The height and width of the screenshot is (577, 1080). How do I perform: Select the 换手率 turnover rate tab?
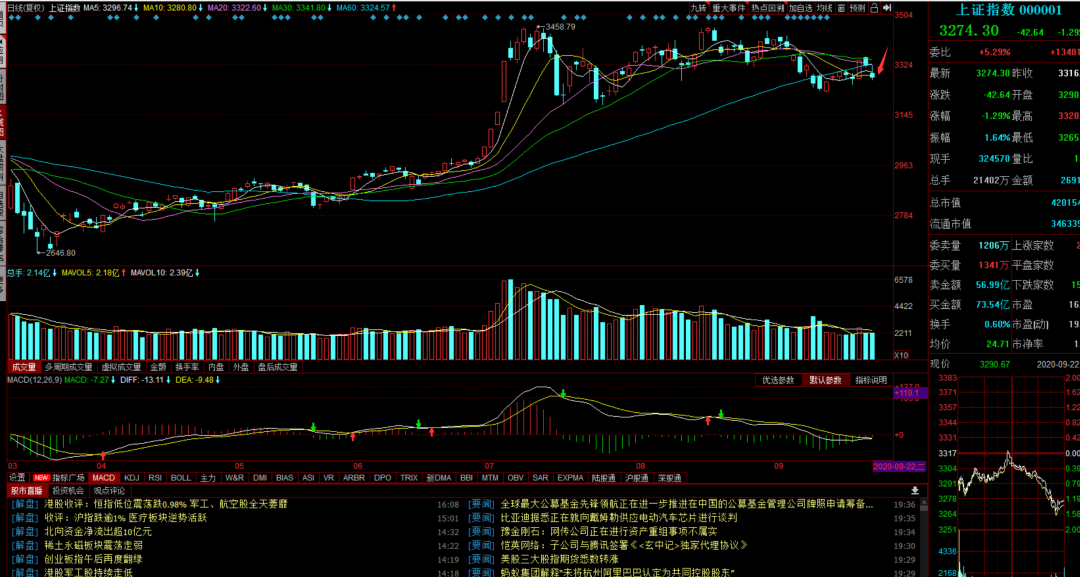coord(187,367)
